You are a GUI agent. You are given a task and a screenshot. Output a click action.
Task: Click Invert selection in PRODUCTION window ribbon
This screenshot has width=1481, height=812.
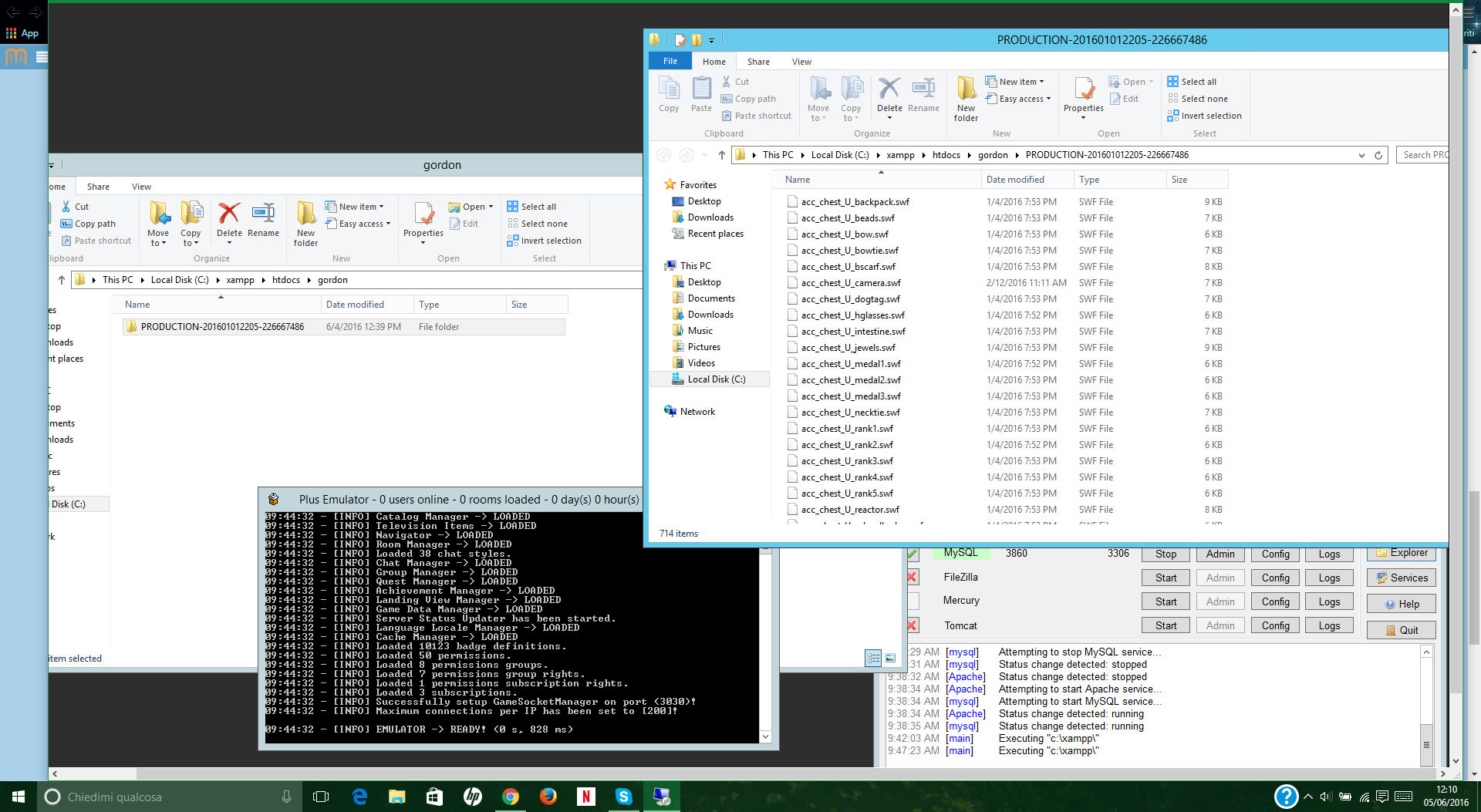coord(1204,116)
